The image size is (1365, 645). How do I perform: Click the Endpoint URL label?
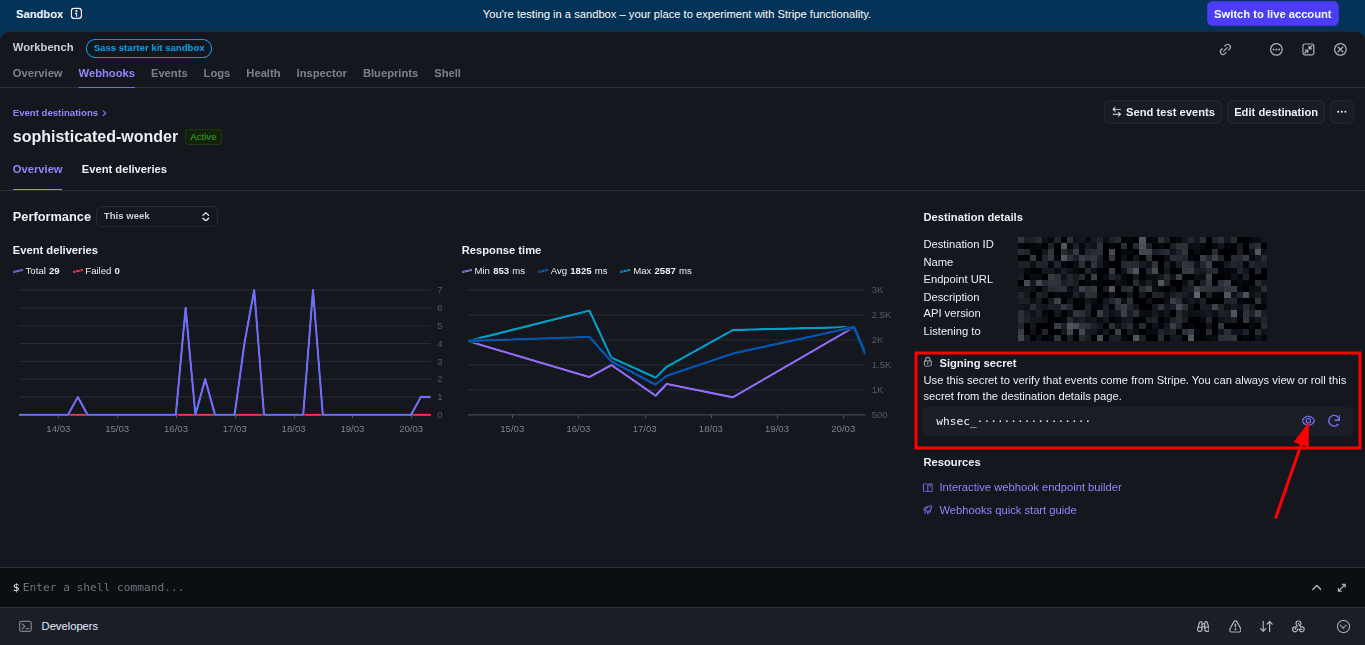958,279
